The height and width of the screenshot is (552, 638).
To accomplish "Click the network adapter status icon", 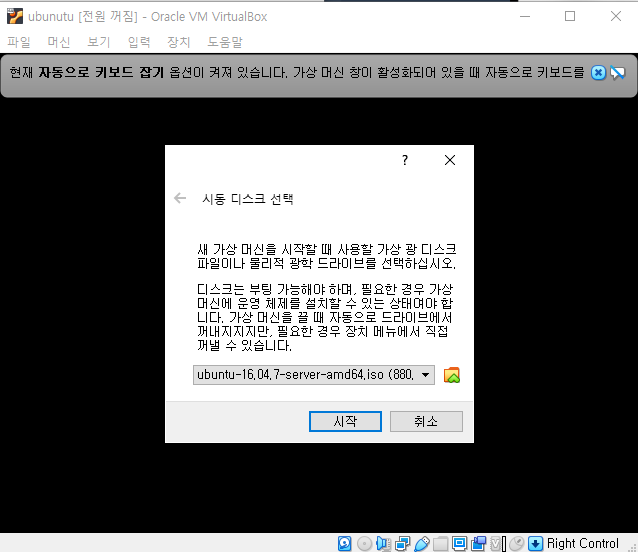I will click(402, 543).
